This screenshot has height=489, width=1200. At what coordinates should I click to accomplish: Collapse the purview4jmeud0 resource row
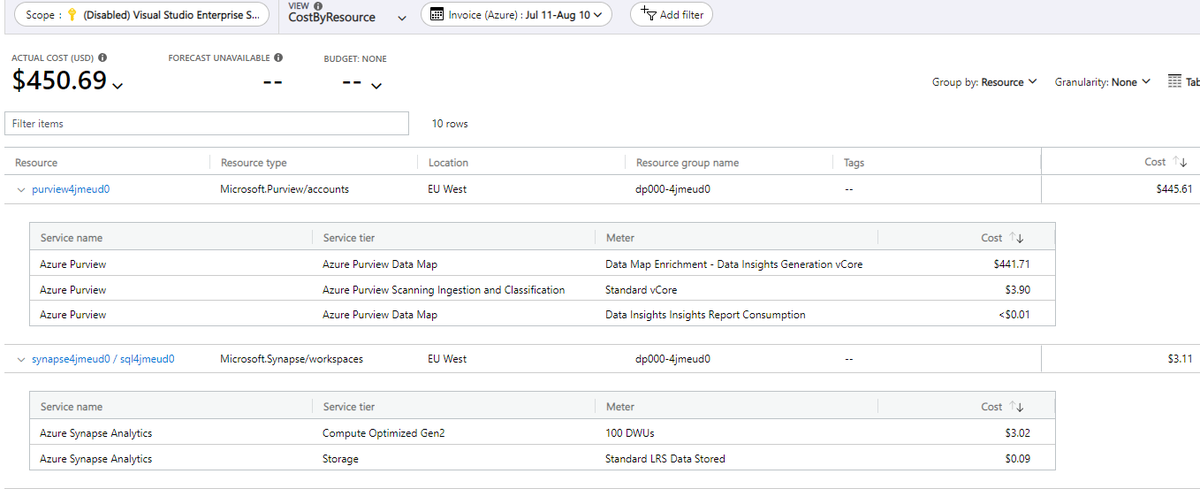tap(21, 189)
